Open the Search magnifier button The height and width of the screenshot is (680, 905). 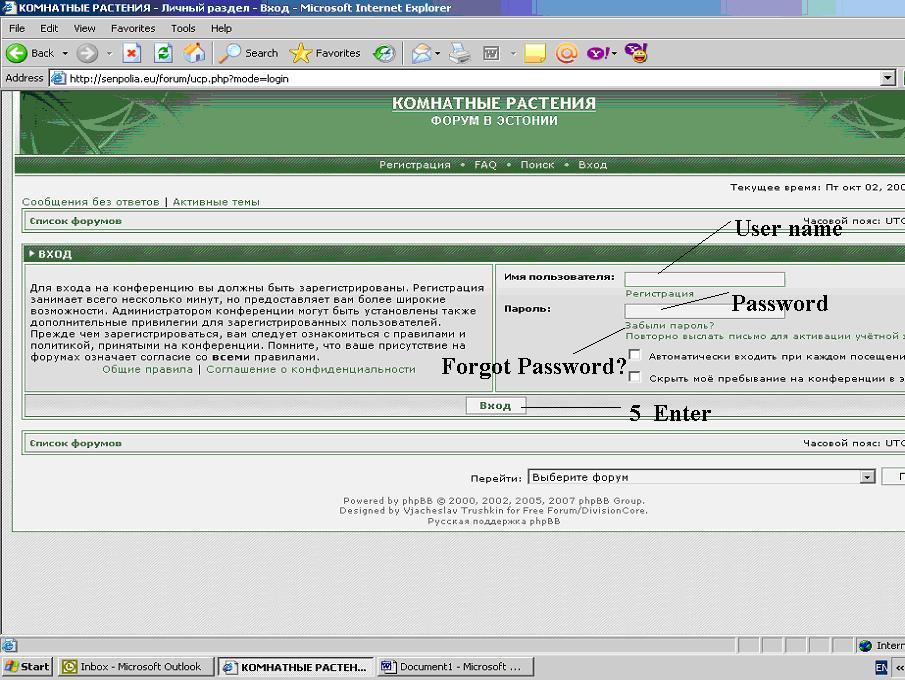coord(249,53)
